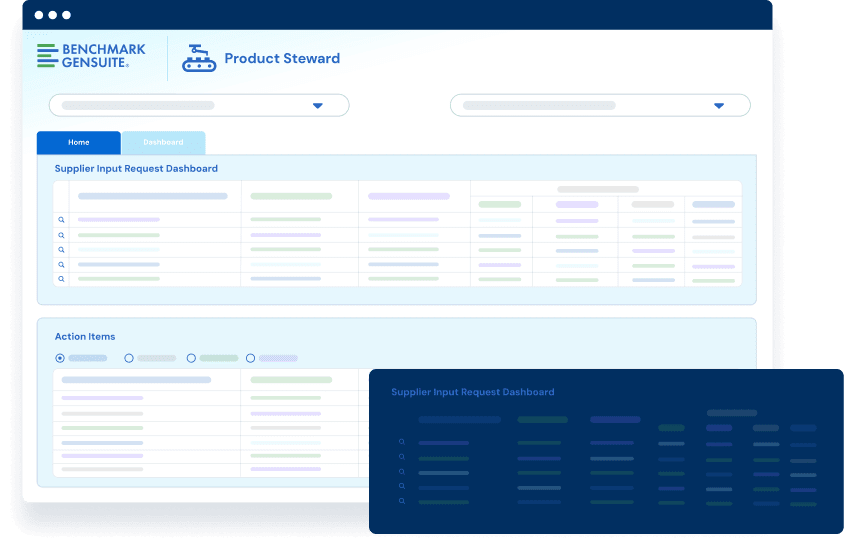Open second row magnifier in Supplier Input table
The image size is (844, 548).
click(61, 235)
